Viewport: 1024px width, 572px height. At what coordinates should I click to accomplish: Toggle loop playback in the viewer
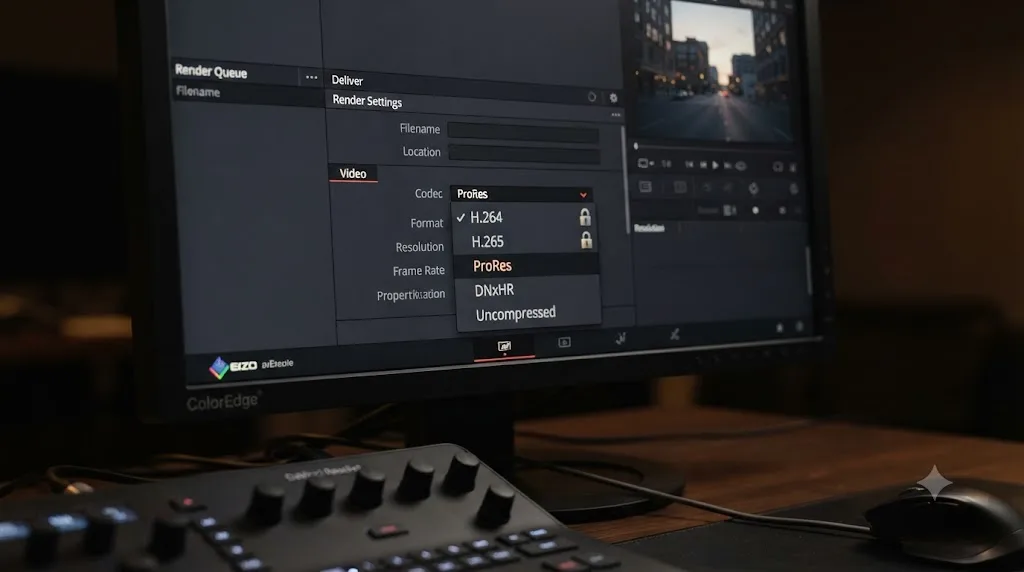[741, 166]
